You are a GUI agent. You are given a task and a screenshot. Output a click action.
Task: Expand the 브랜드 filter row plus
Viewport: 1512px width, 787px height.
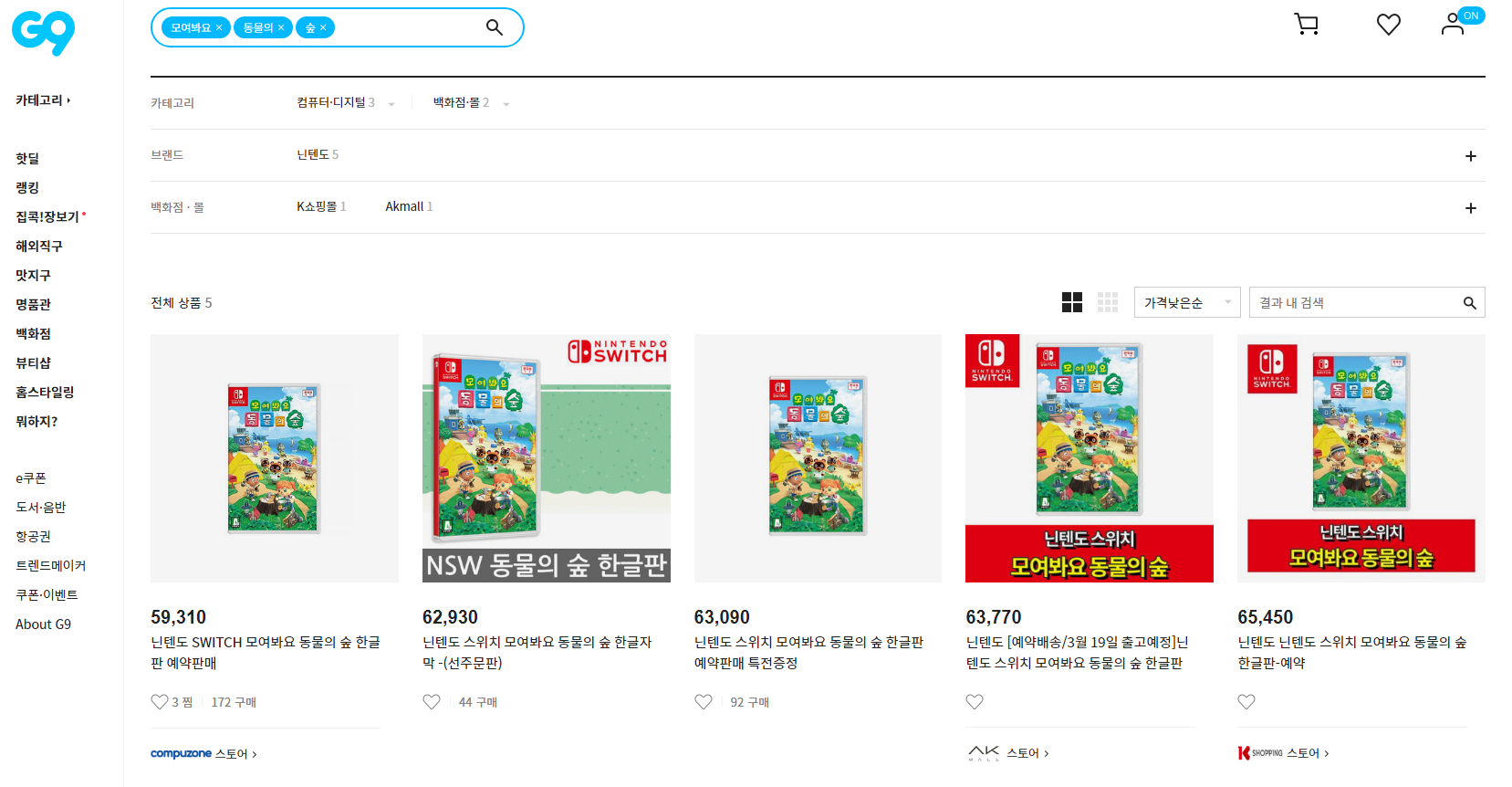click(x=1471, y=156)
